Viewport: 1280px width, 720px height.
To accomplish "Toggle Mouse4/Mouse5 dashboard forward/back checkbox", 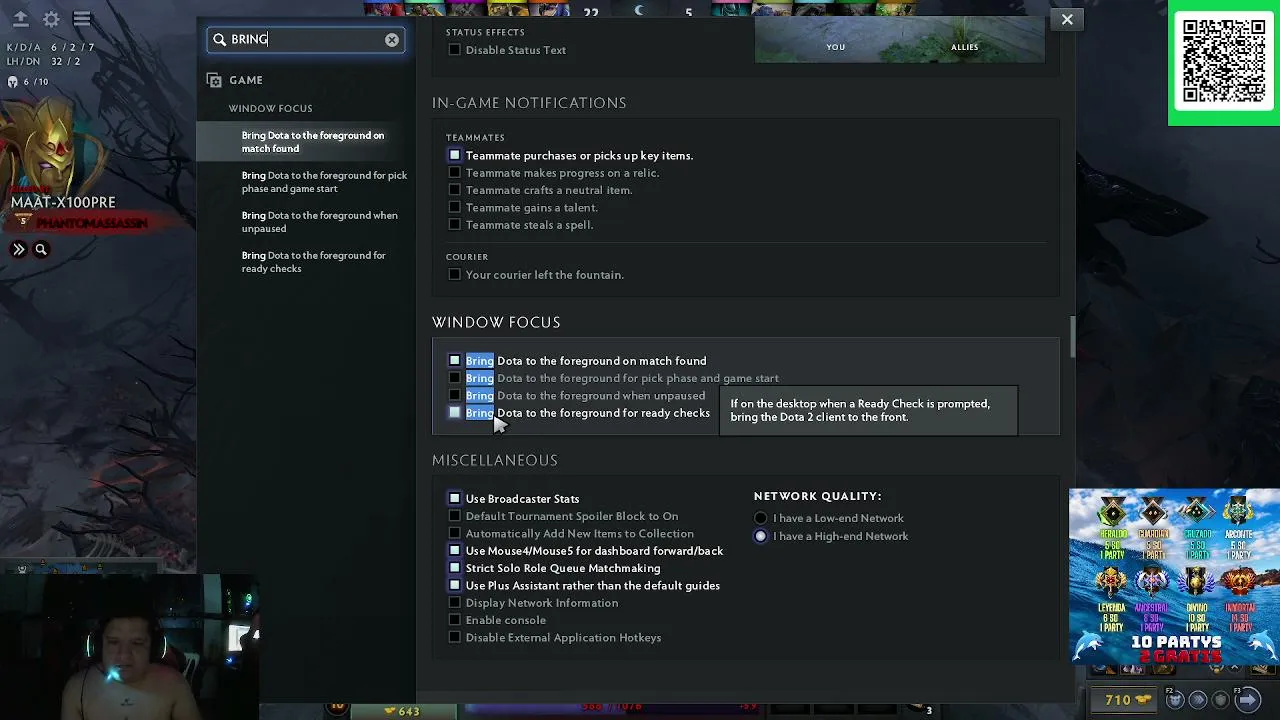I will (x=455, y=551).
